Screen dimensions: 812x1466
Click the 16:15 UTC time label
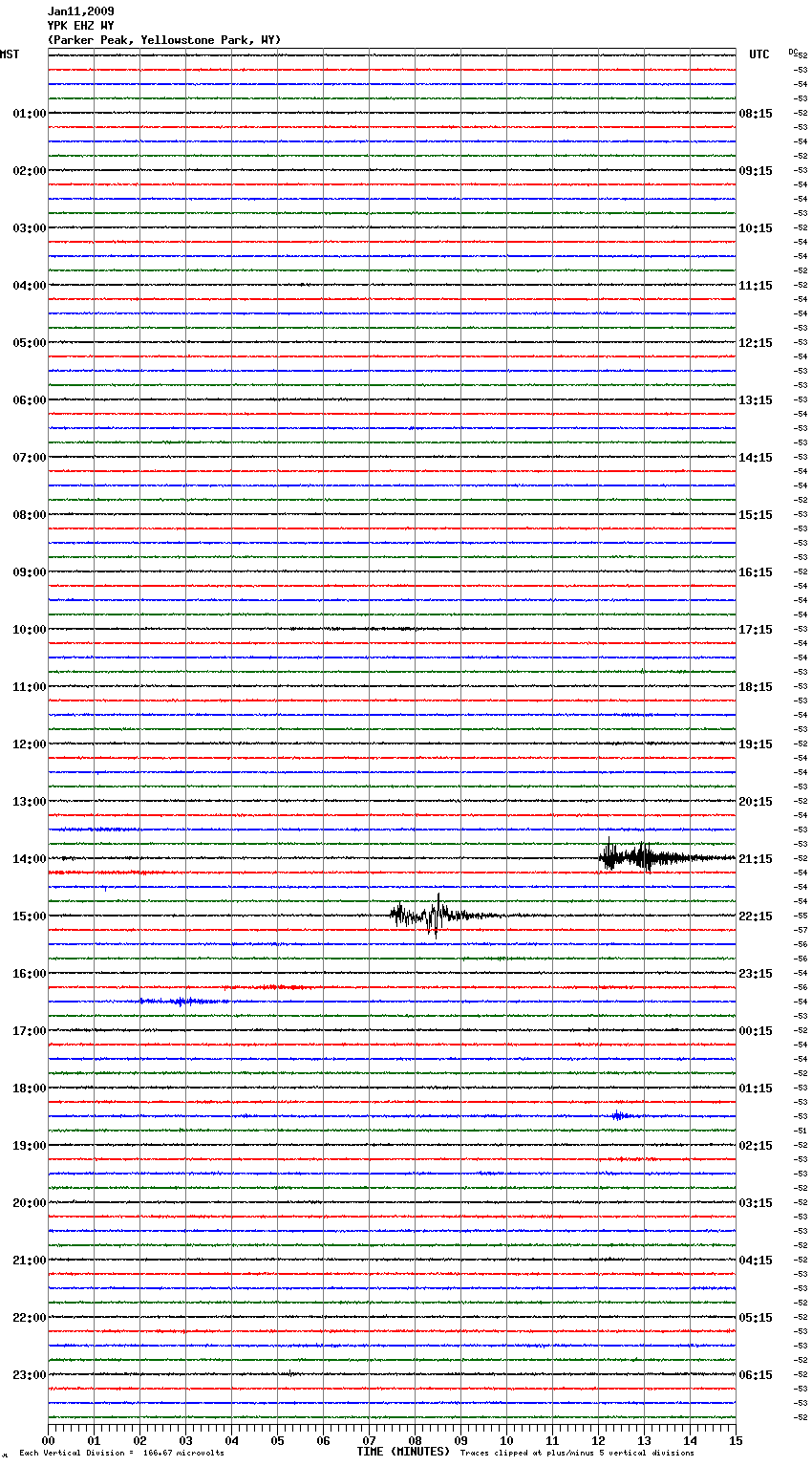pos(756,572)
